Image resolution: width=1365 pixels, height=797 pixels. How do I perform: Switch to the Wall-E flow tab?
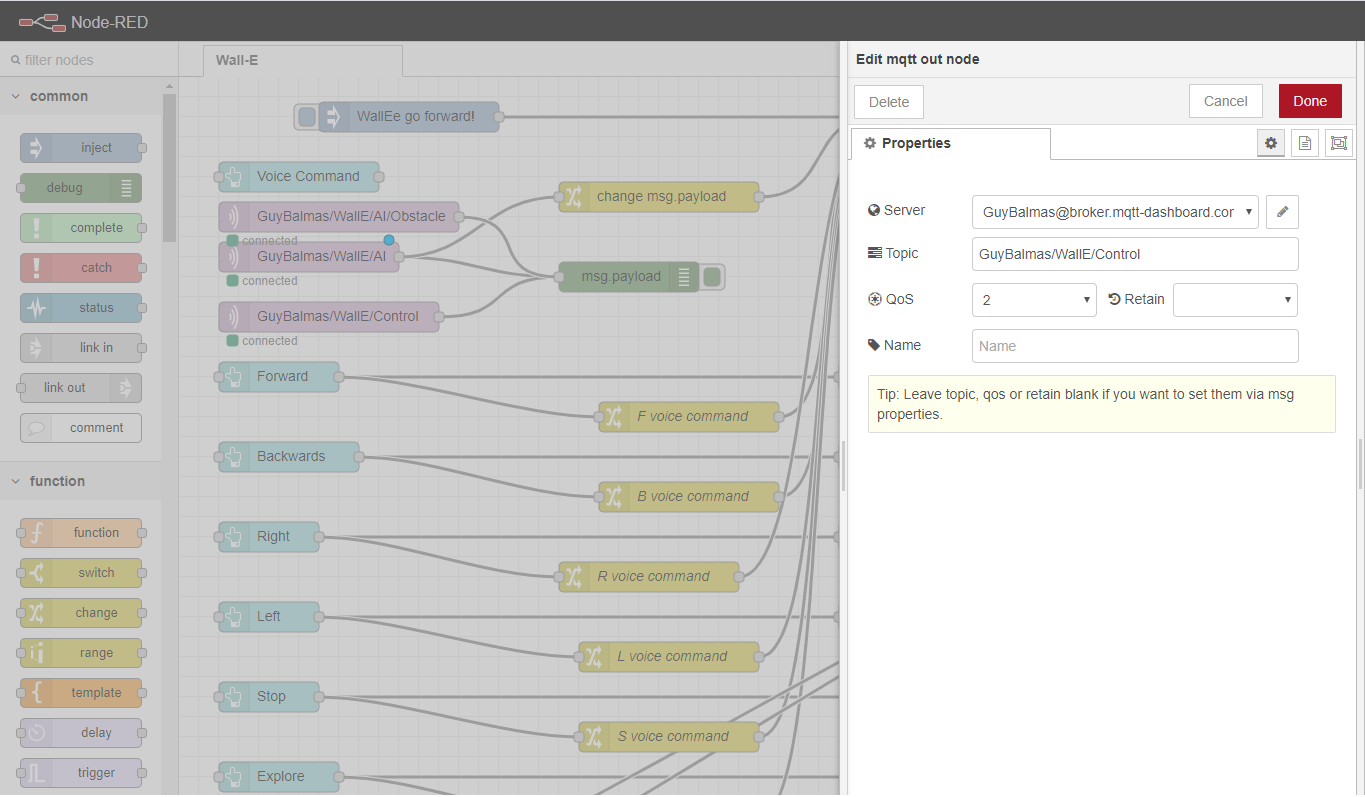pyautogui.click(x=302, y=60)
